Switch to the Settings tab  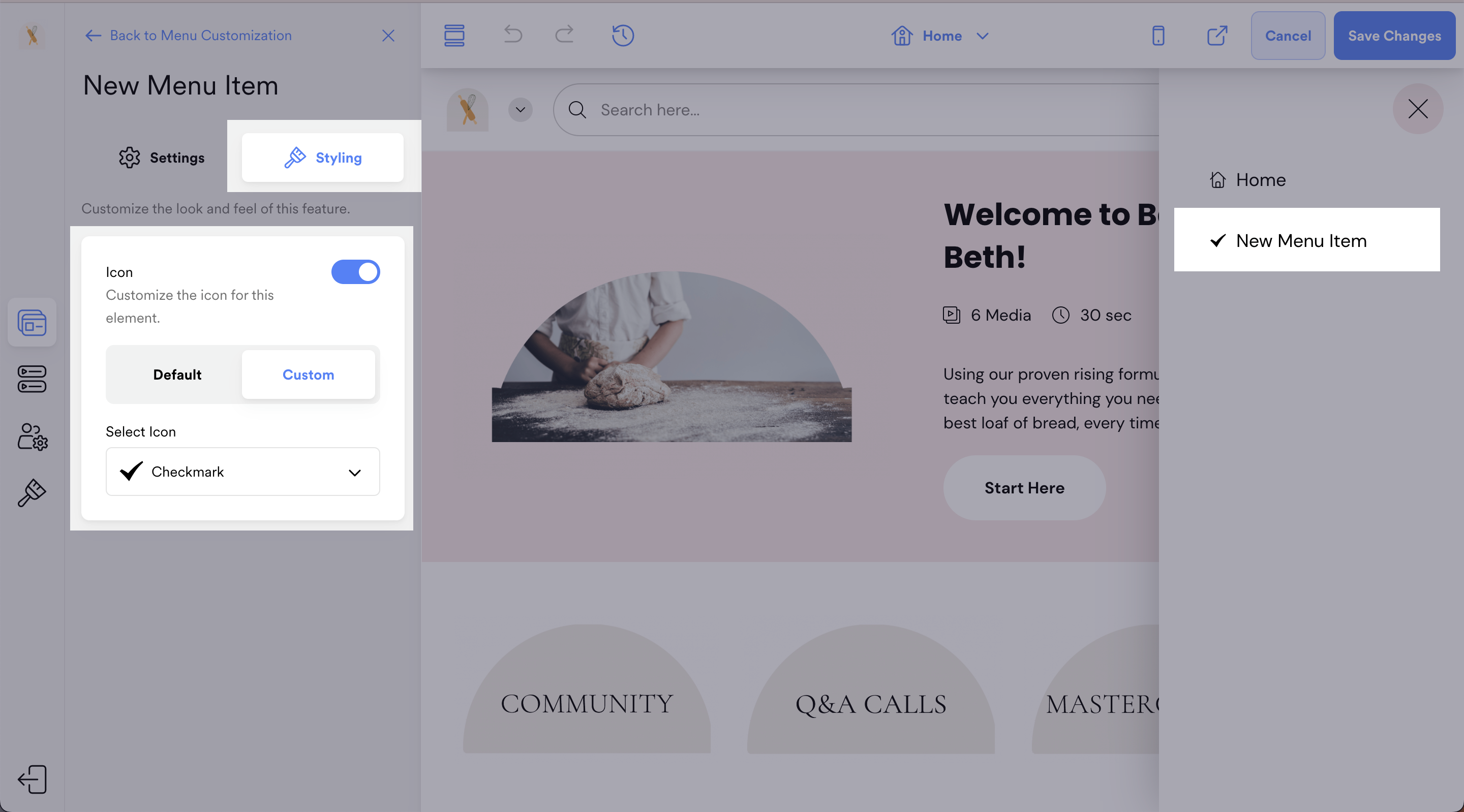162,158
